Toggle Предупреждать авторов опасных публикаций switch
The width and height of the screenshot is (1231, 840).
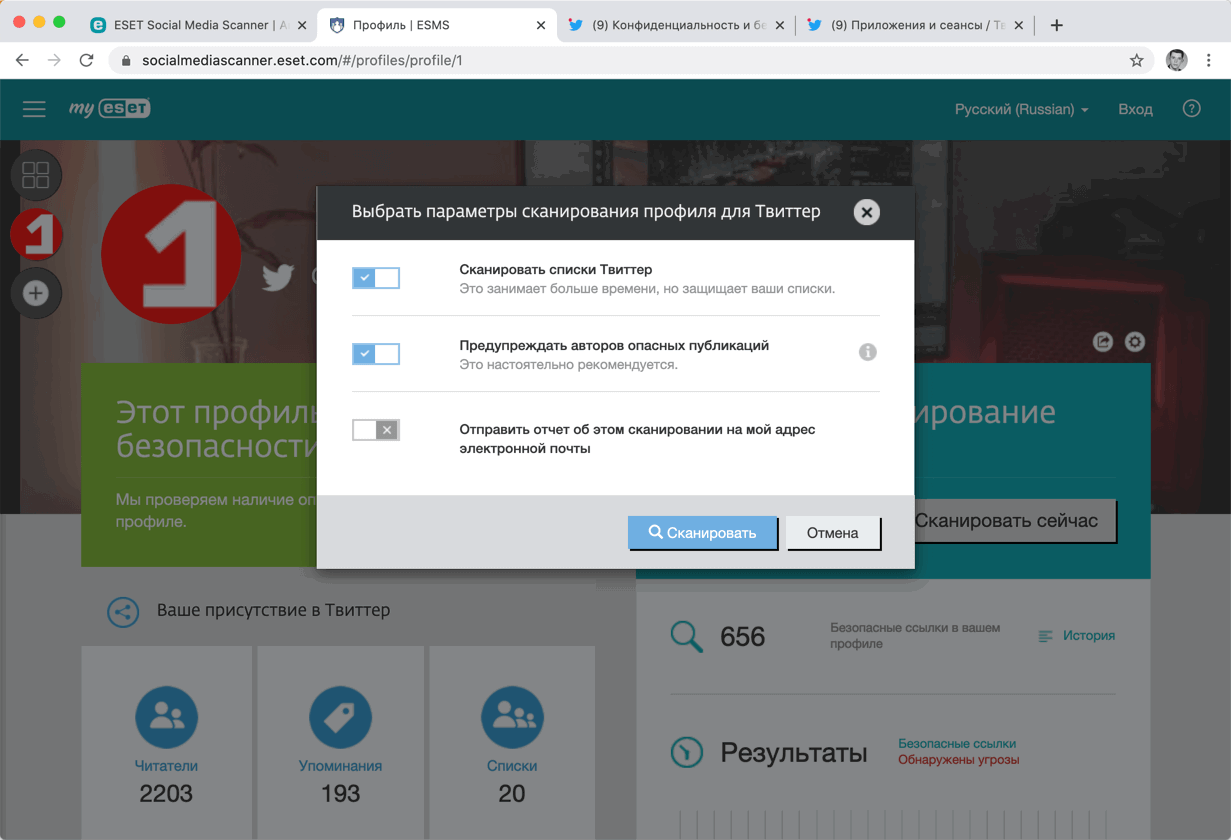click(x=376, y=353)
